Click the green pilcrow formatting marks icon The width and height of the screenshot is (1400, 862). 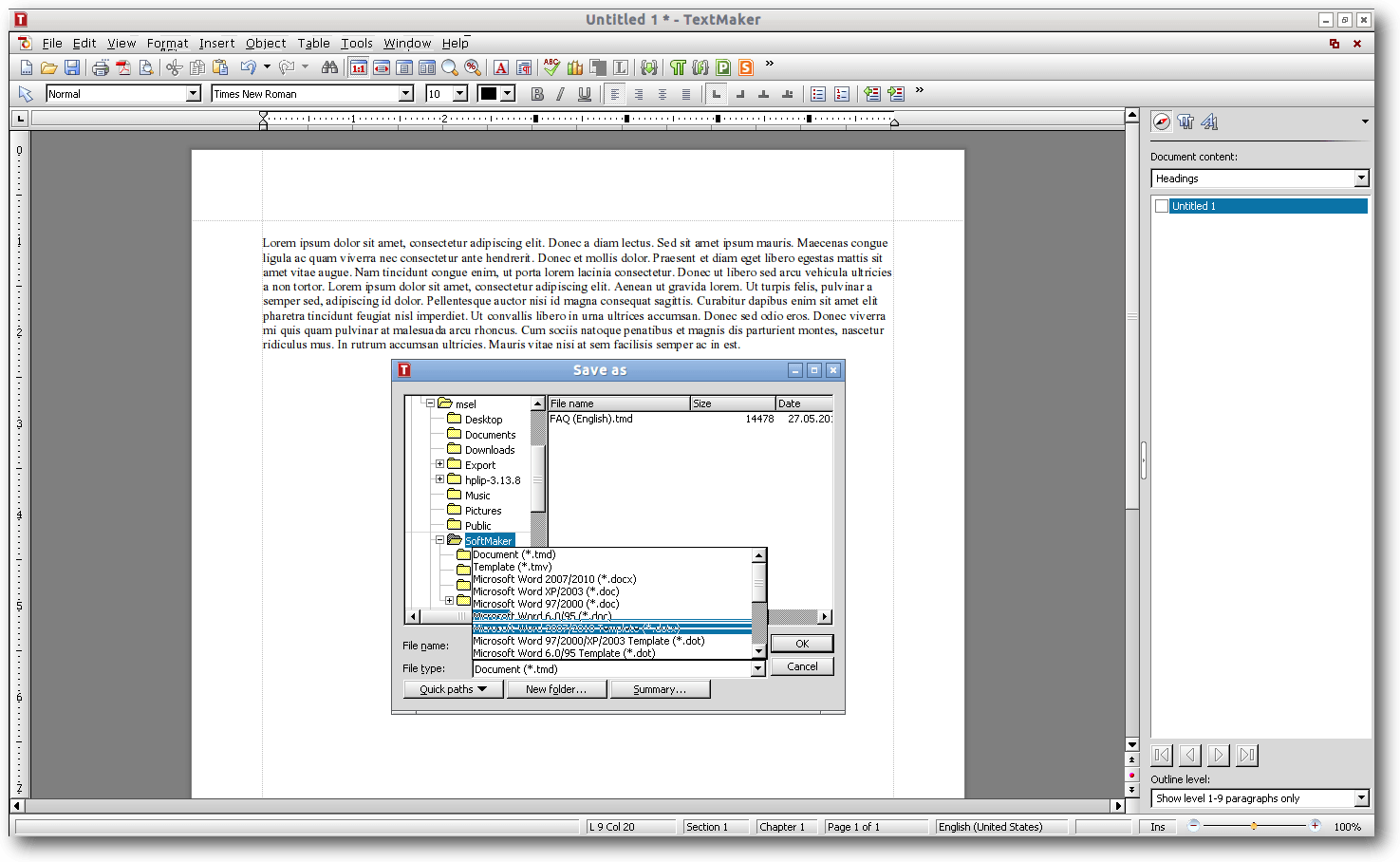coord(678,67)
